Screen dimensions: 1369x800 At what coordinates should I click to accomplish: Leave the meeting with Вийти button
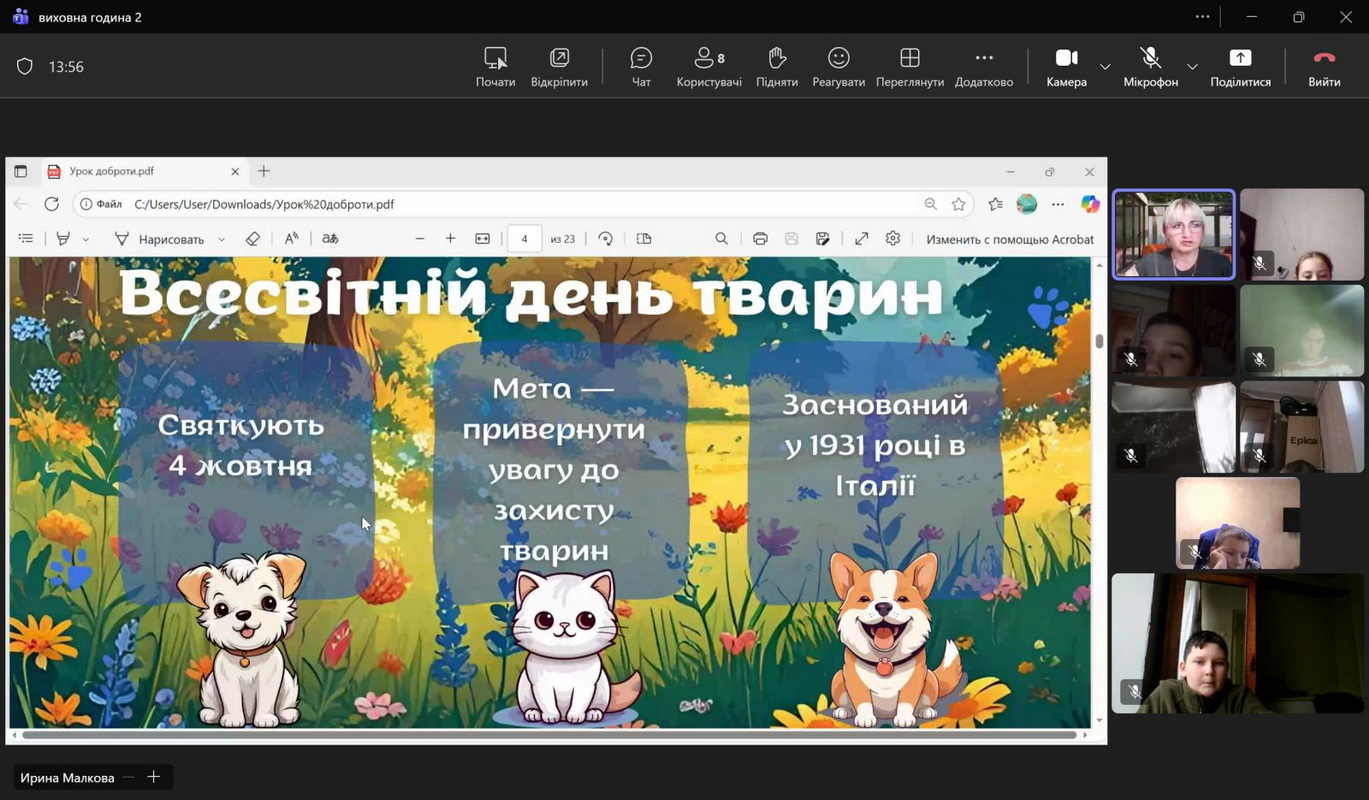point(1324,67)
